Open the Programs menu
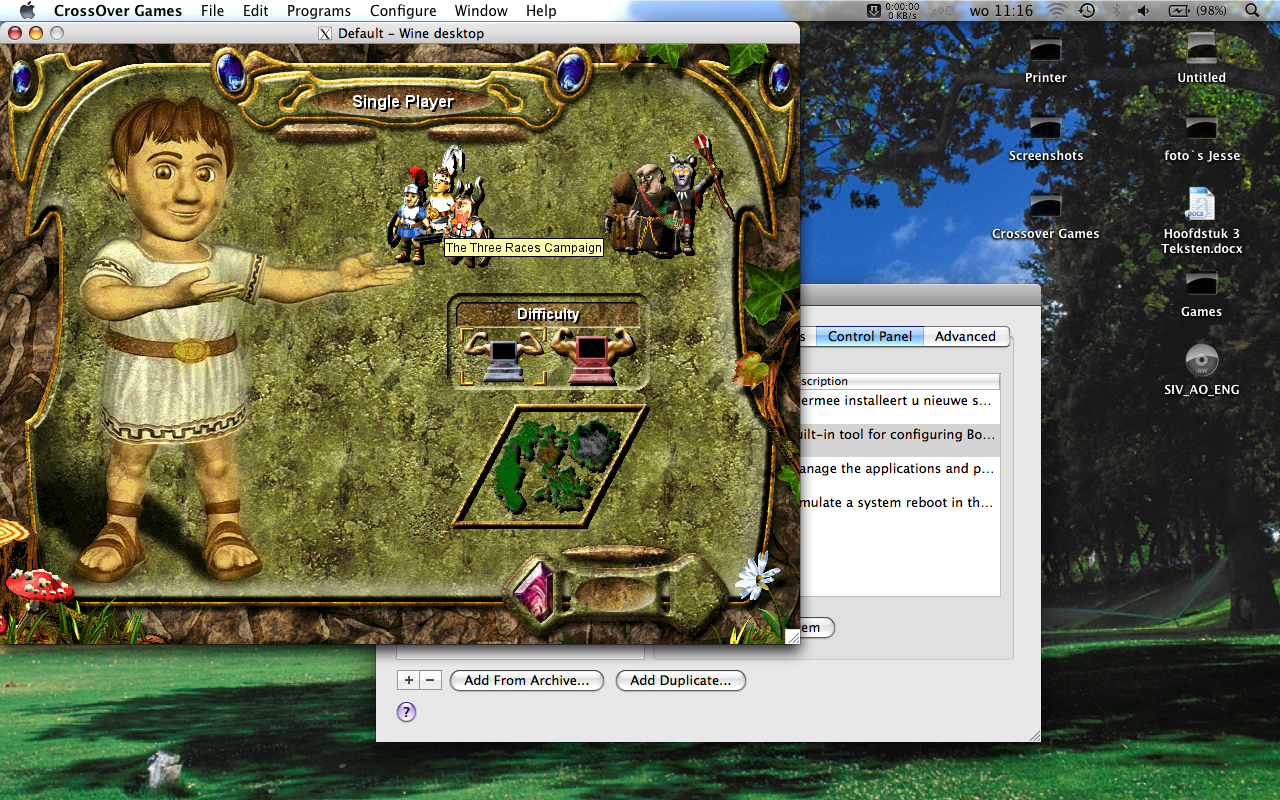This screenshot has height=800, width=1280. (x=319, y=11)
